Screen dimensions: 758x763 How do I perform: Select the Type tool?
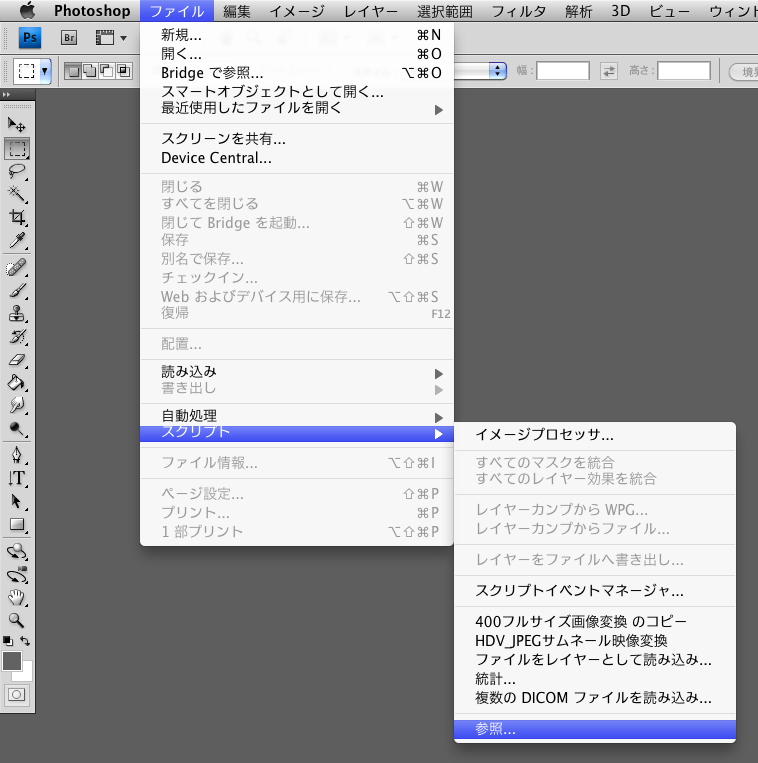(x=17, y=478)
